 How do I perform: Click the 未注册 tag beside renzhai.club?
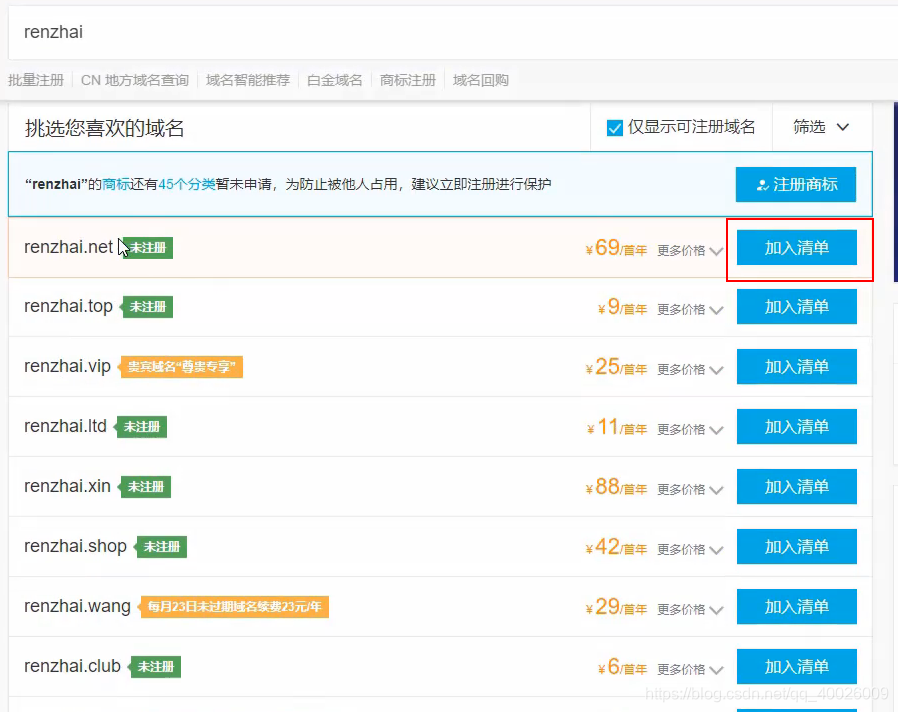(x=155, y=667)
